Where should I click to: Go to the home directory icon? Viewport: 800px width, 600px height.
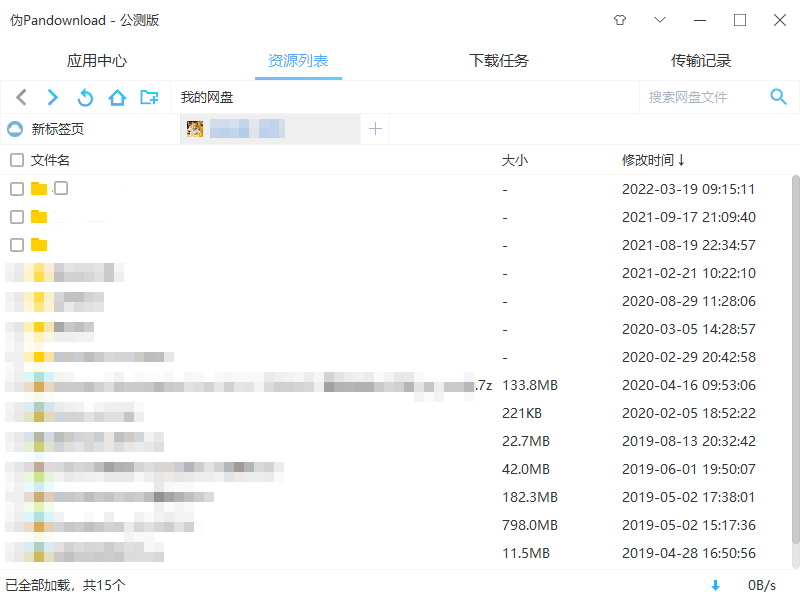tap(117, 97)
